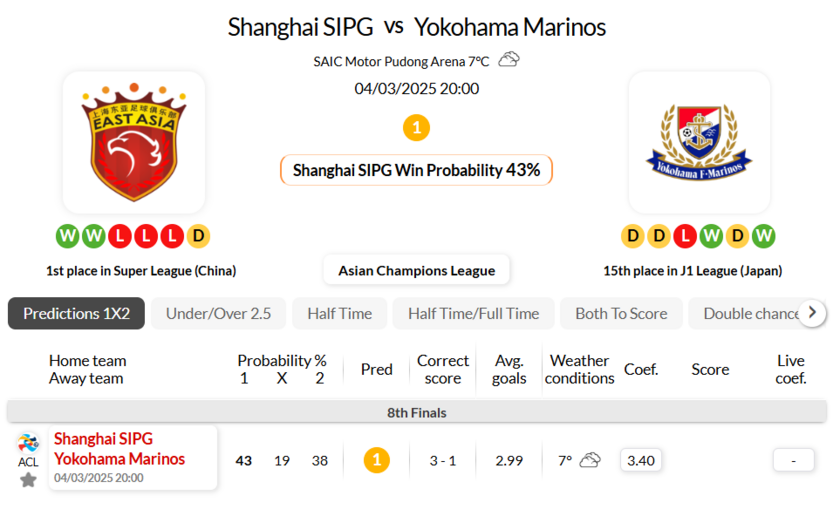Click the cloudy weather icon beside 7°C in header
The width and height of the screenshot is (840, 516).
509,60
